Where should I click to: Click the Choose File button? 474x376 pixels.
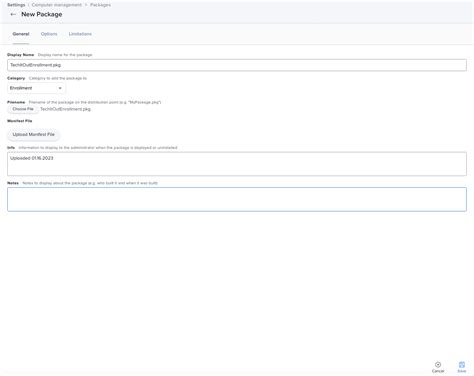coord(23,109)
